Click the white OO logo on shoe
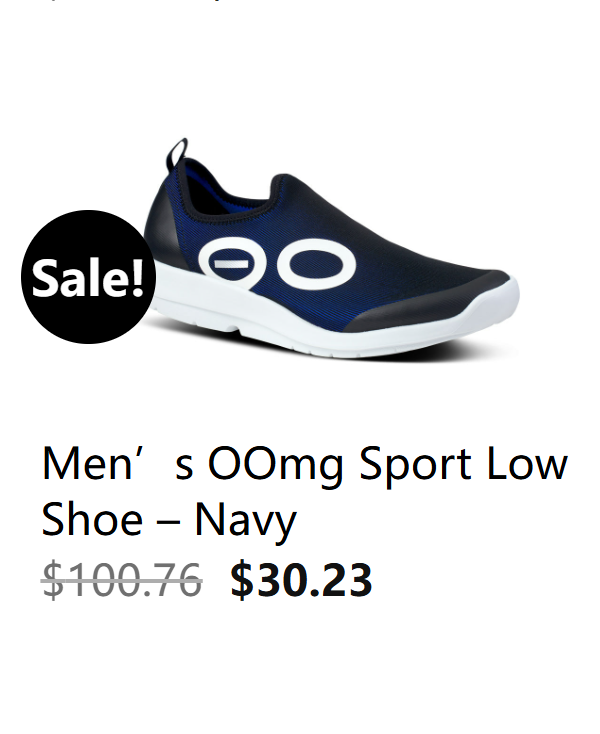Viewport: 600px width, 734px height. point(277,264)
